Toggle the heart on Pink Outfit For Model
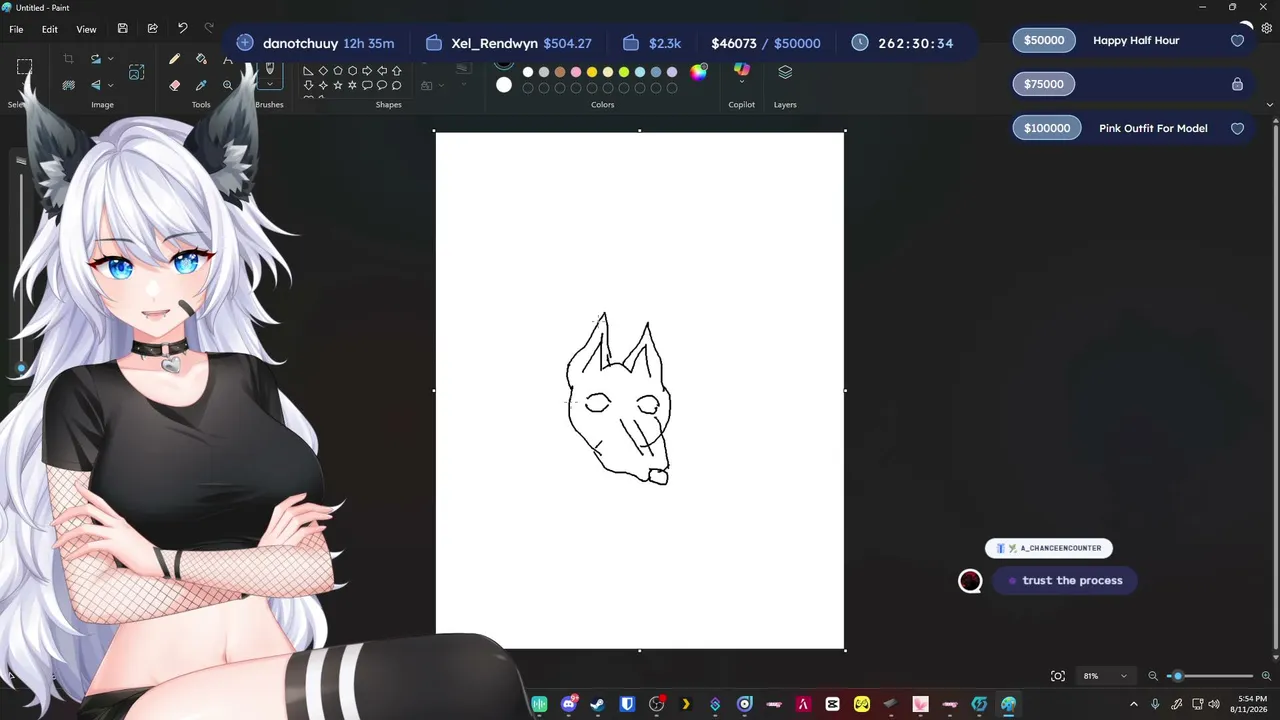Screen dimensions: 1280x720 pyautogui.click(x=1237, y=128)
